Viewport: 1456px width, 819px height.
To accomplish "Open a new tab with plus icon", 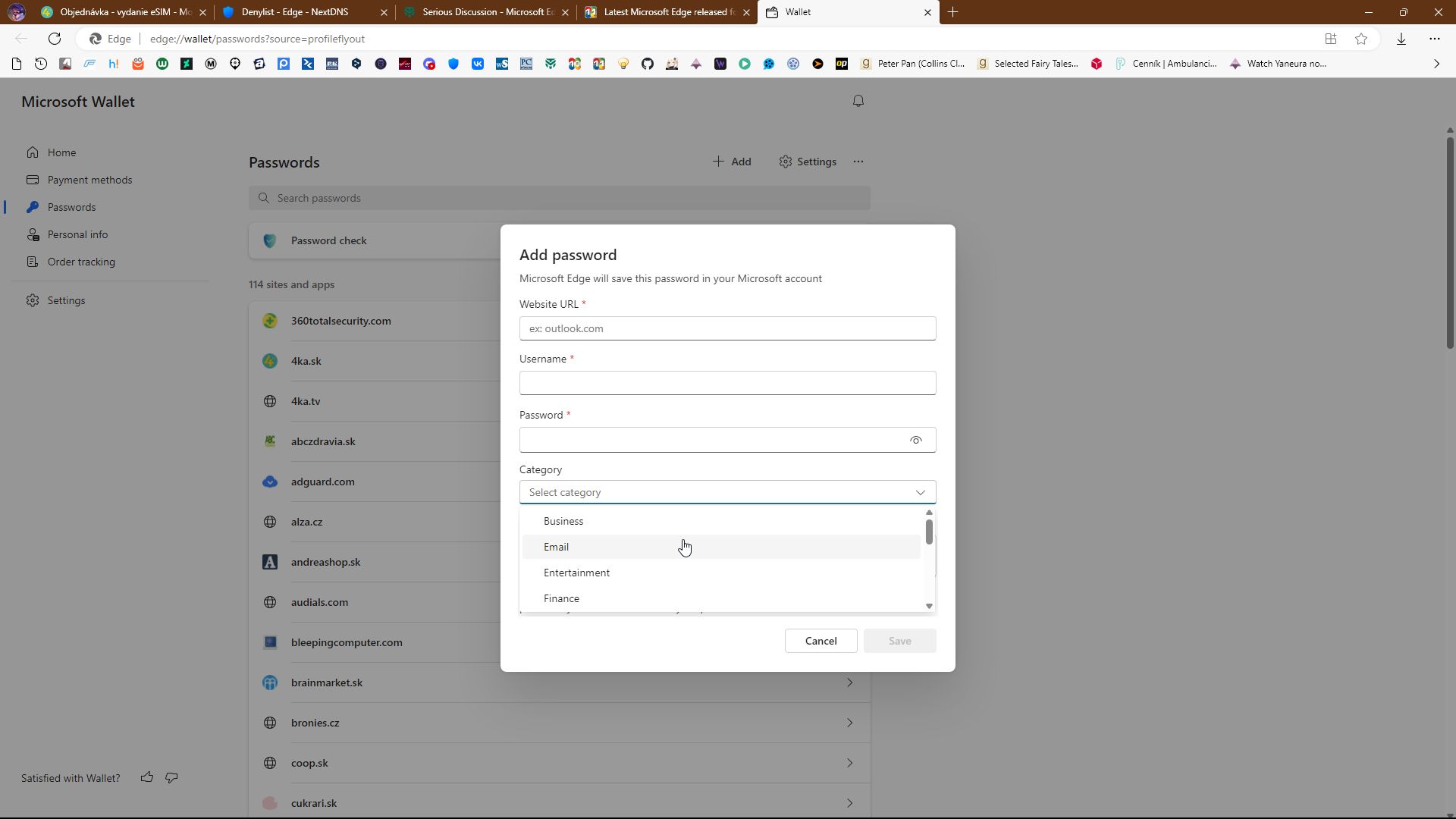I will tap(953, 12).
